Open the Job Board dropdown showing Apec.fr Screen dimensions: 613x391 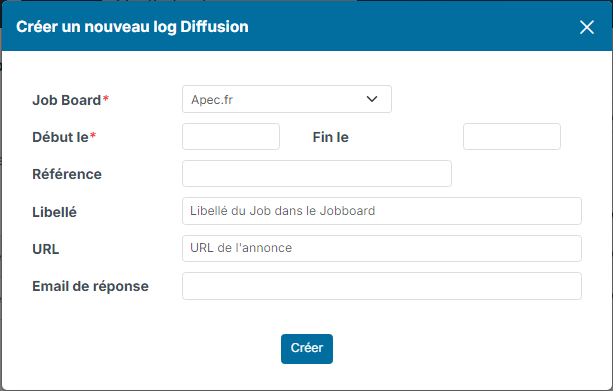point(287,99)
